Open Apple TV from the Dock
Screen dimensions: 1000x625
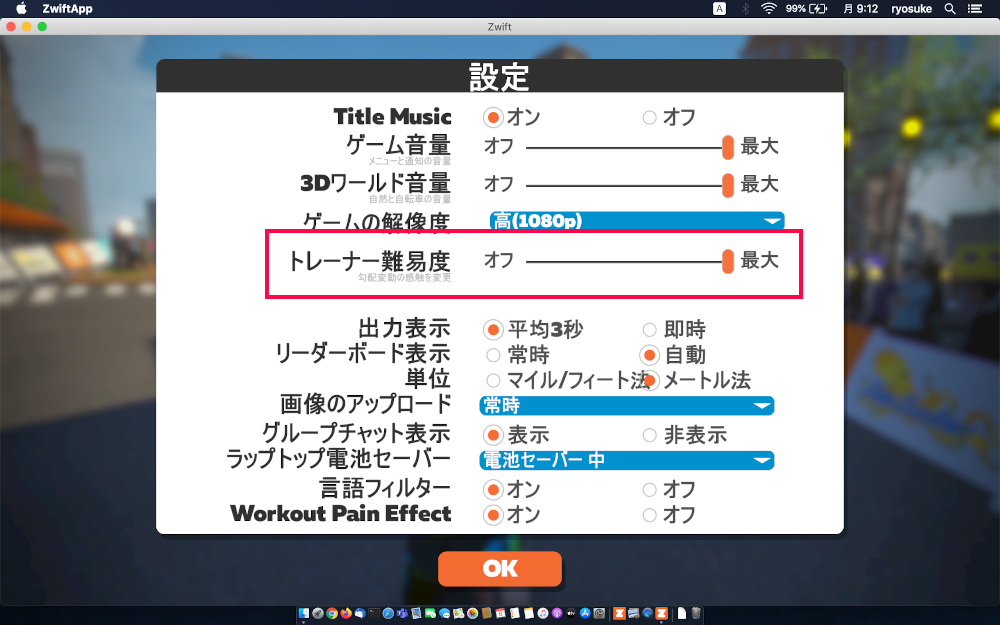click(x=570, y=614)
